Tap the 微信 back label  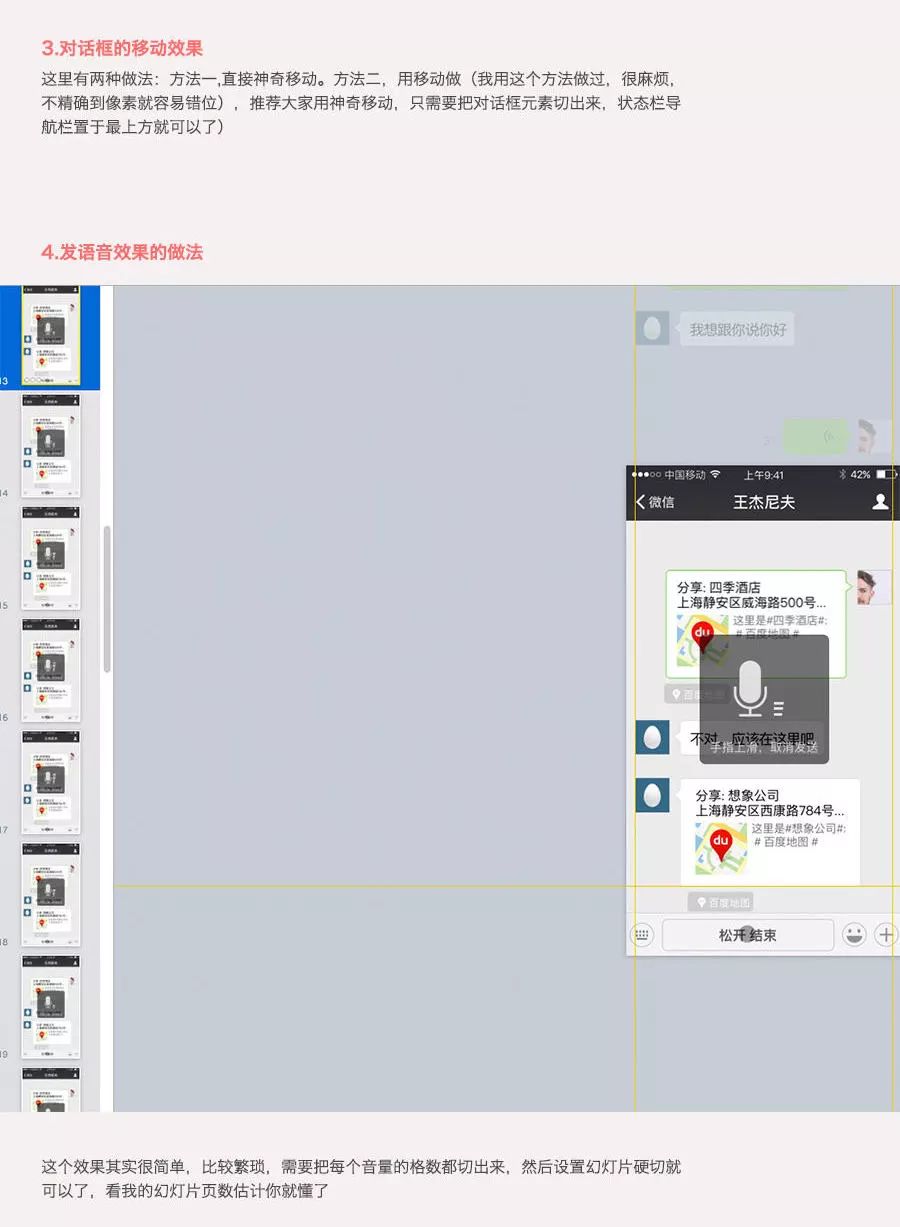pos(662,502)
